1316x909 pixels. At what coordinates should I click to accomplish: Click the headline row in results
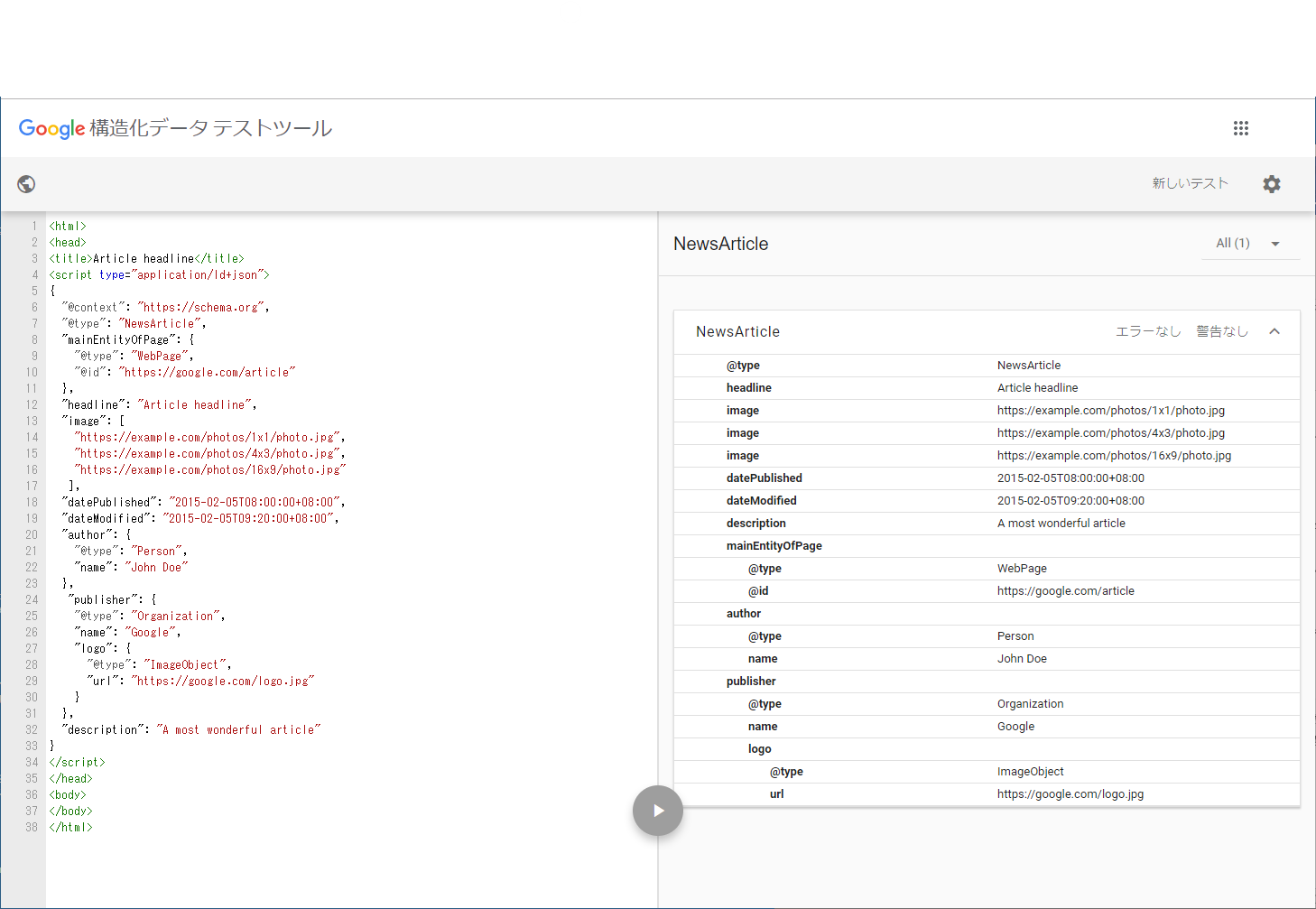(749, 388)
